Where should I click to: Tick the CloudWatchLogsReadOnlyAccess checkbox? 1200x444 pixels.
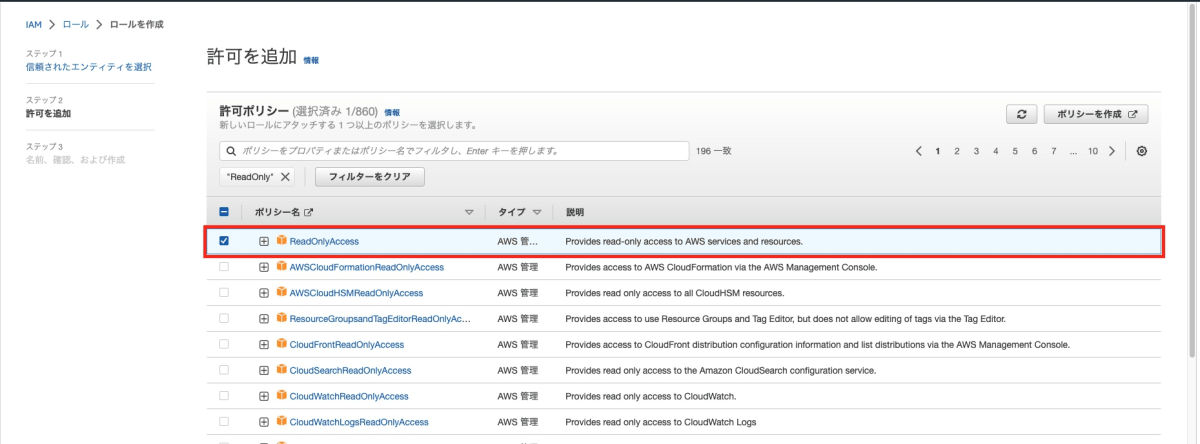point(224,422)
